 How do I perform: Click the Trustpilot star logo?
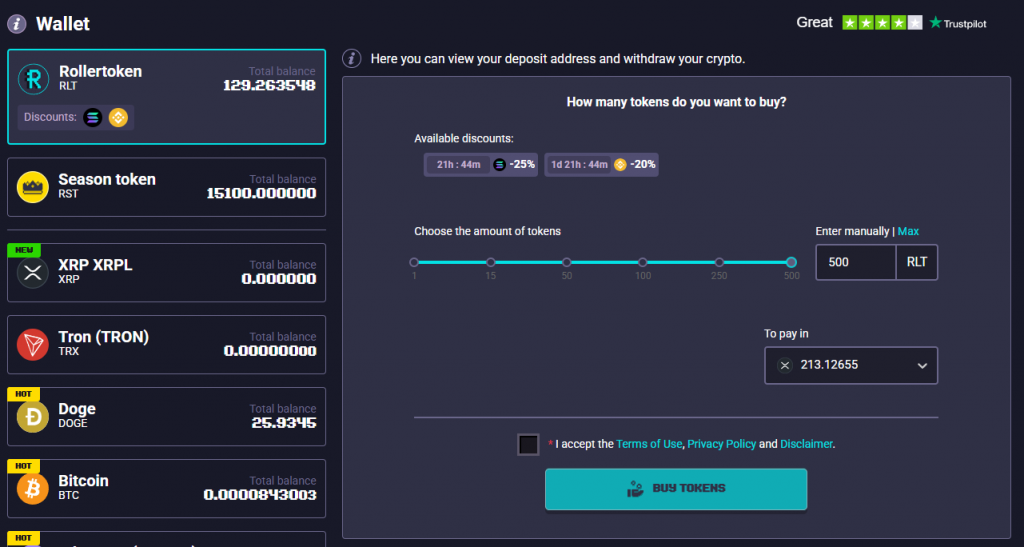(x=935, y=23)
